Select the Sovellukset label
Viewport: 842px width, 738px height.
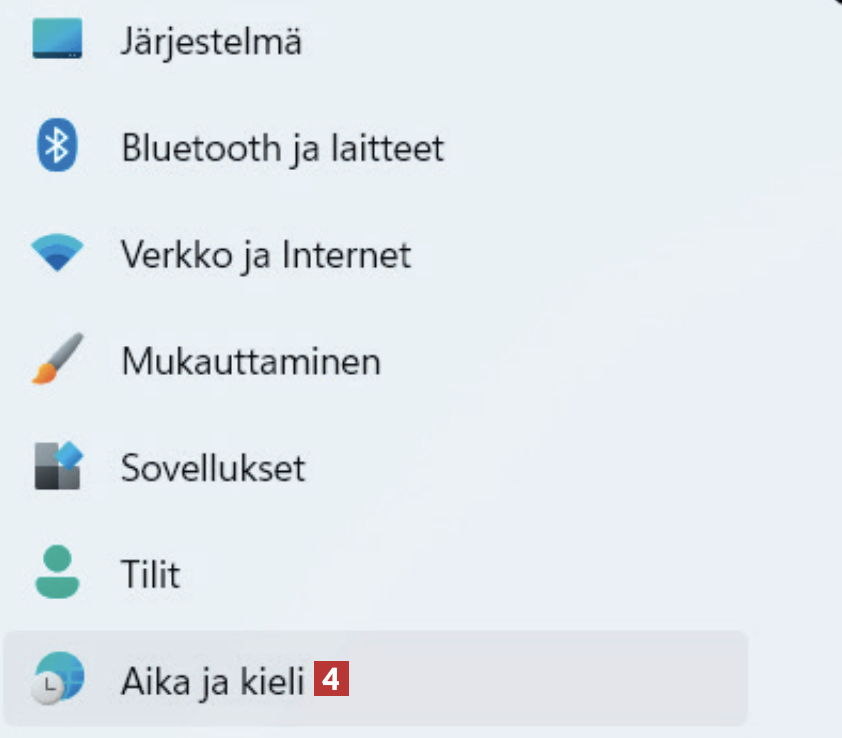point(212,467)
